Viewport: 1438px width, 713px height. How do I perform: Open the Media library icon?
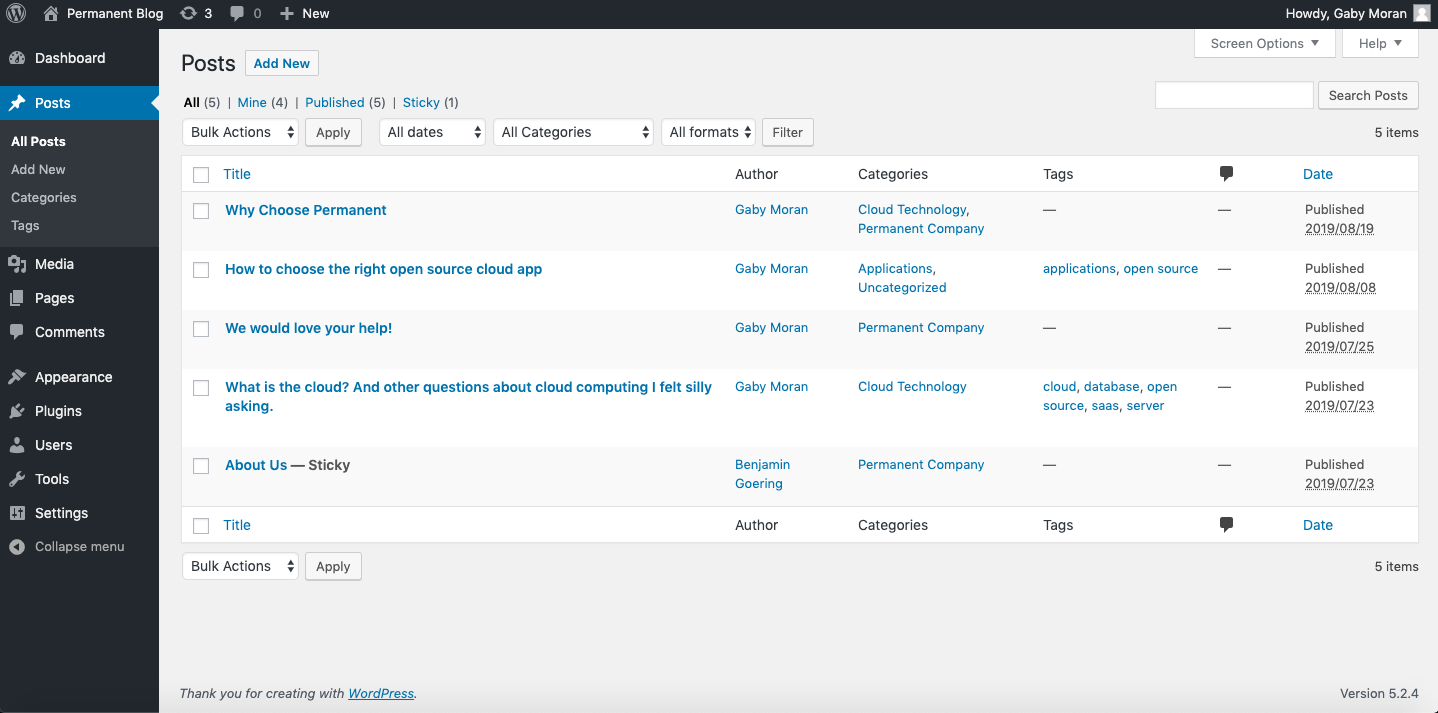click(17, 264)
